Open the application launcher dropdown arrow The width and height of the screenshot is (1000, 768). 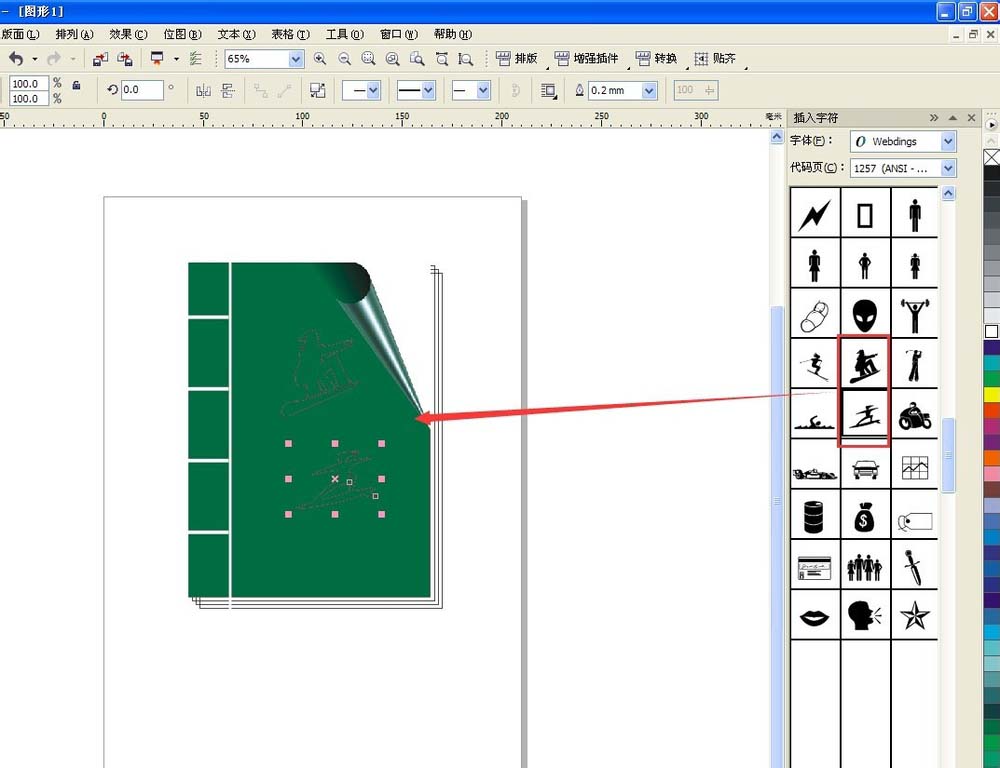click(176, 59)
